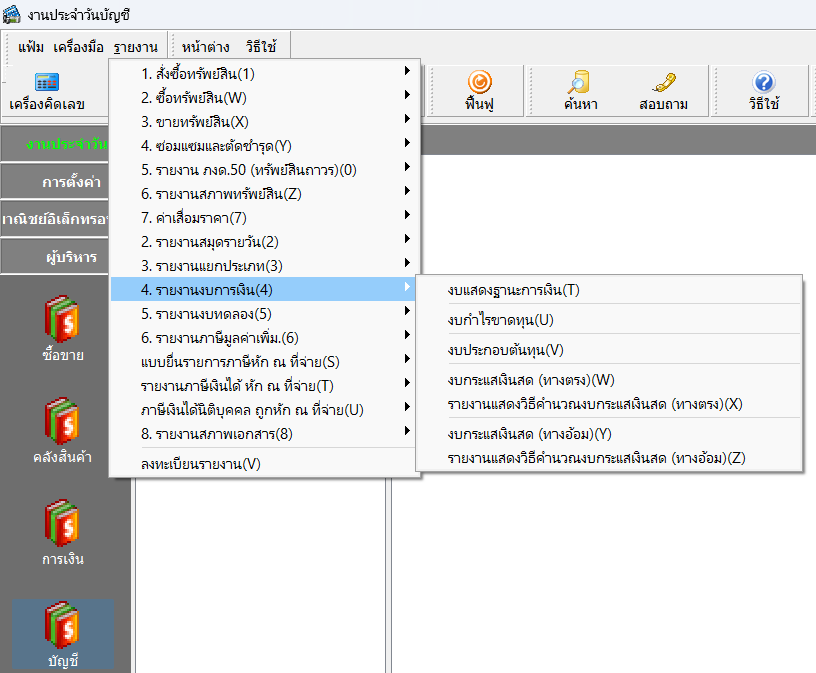Click the application icon in title bar

(11, 15)
